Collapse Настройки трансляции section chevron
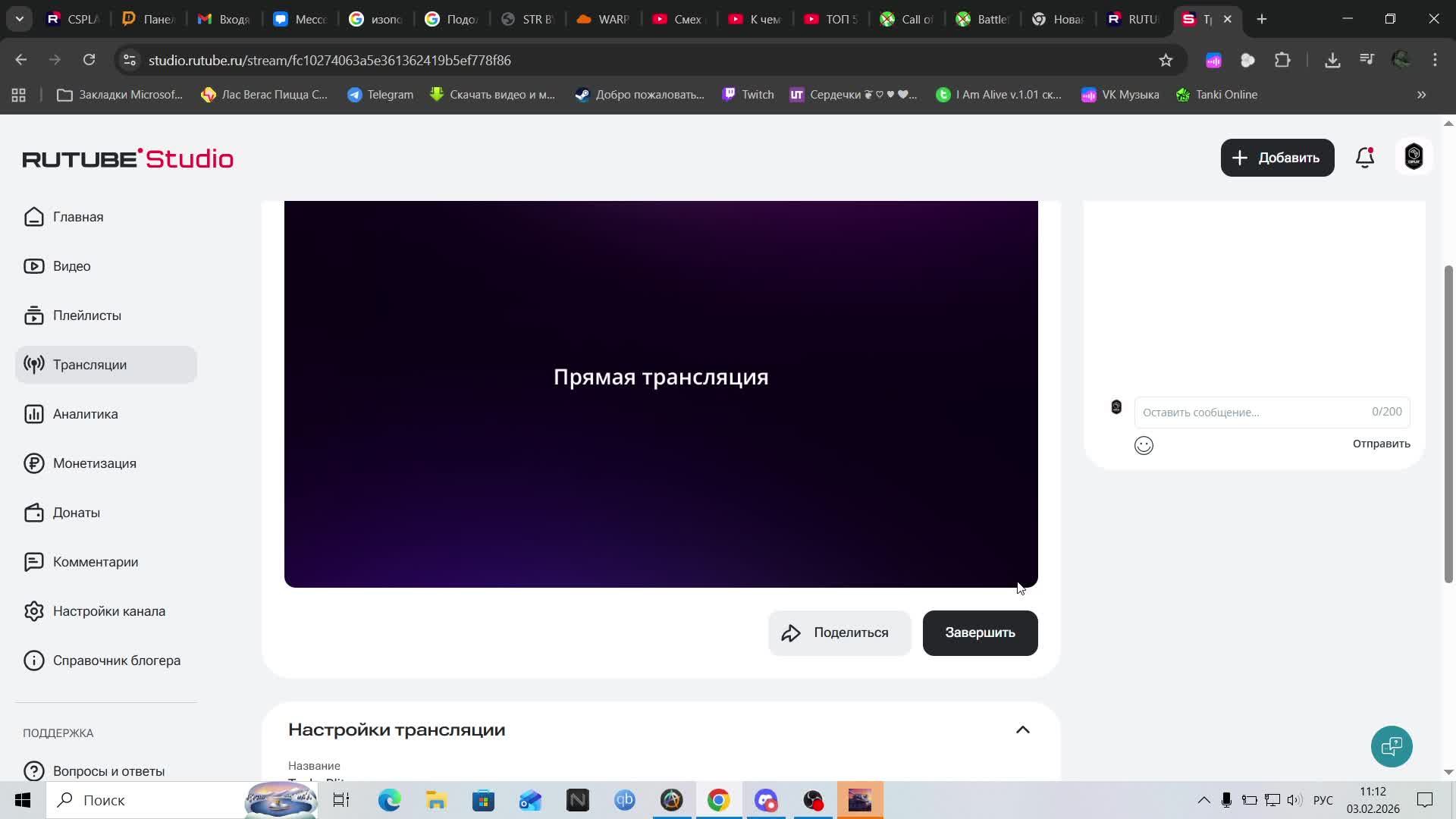The height and width of the screenshot is (819, 1456). pyautogui.click(x=1022, y=730)
